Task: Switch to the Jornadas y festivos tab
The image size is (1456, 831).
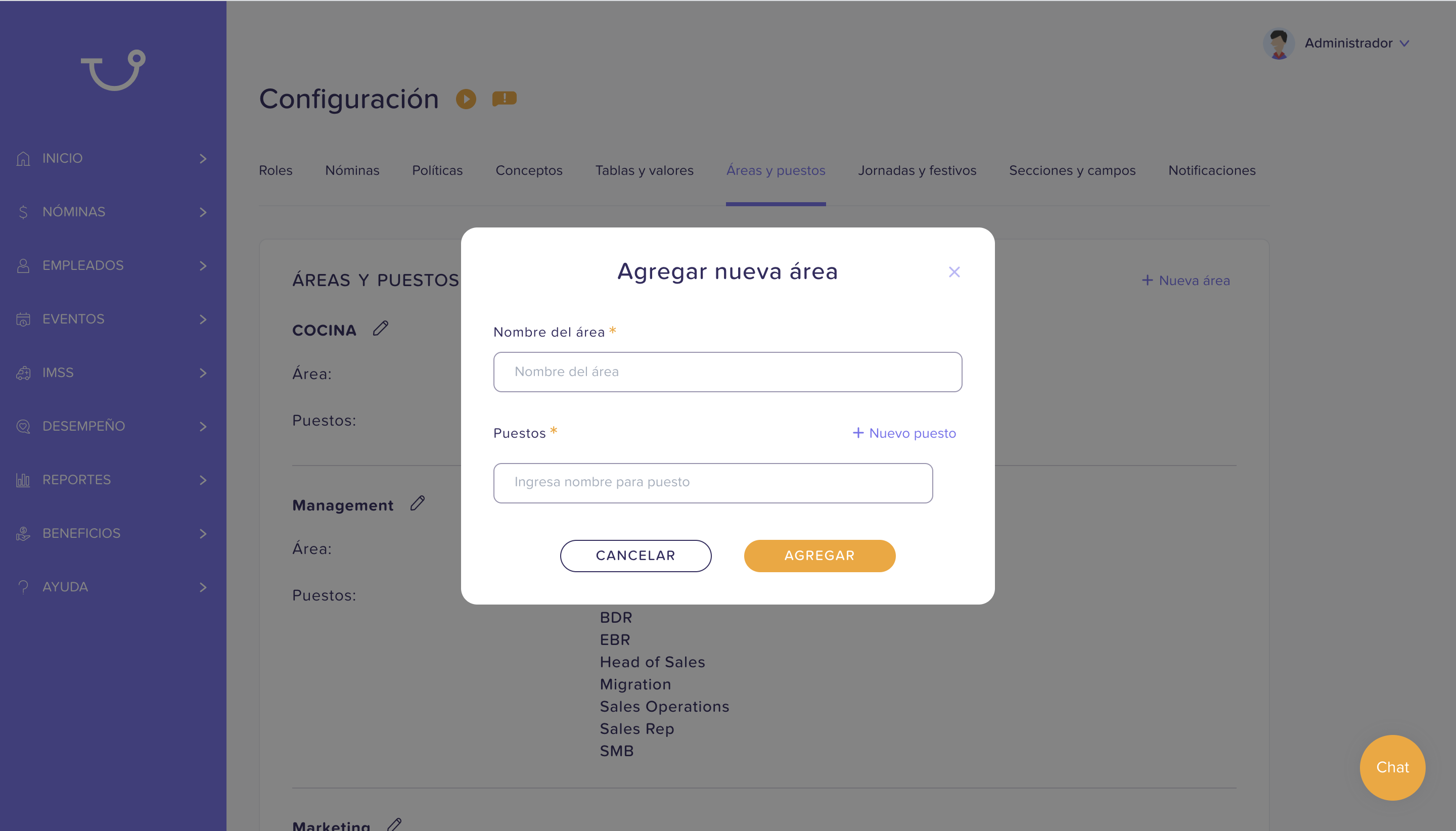Action: 917,170
